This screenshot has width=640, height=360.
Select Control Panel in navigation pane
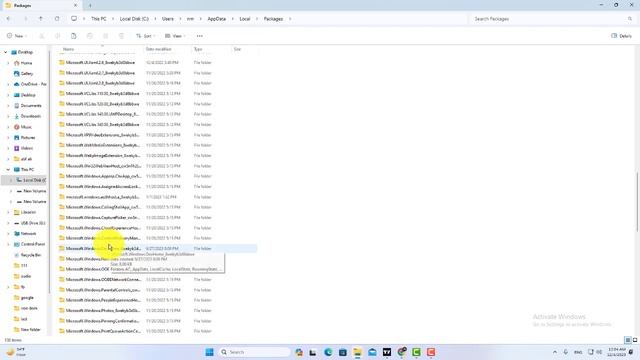33,244
